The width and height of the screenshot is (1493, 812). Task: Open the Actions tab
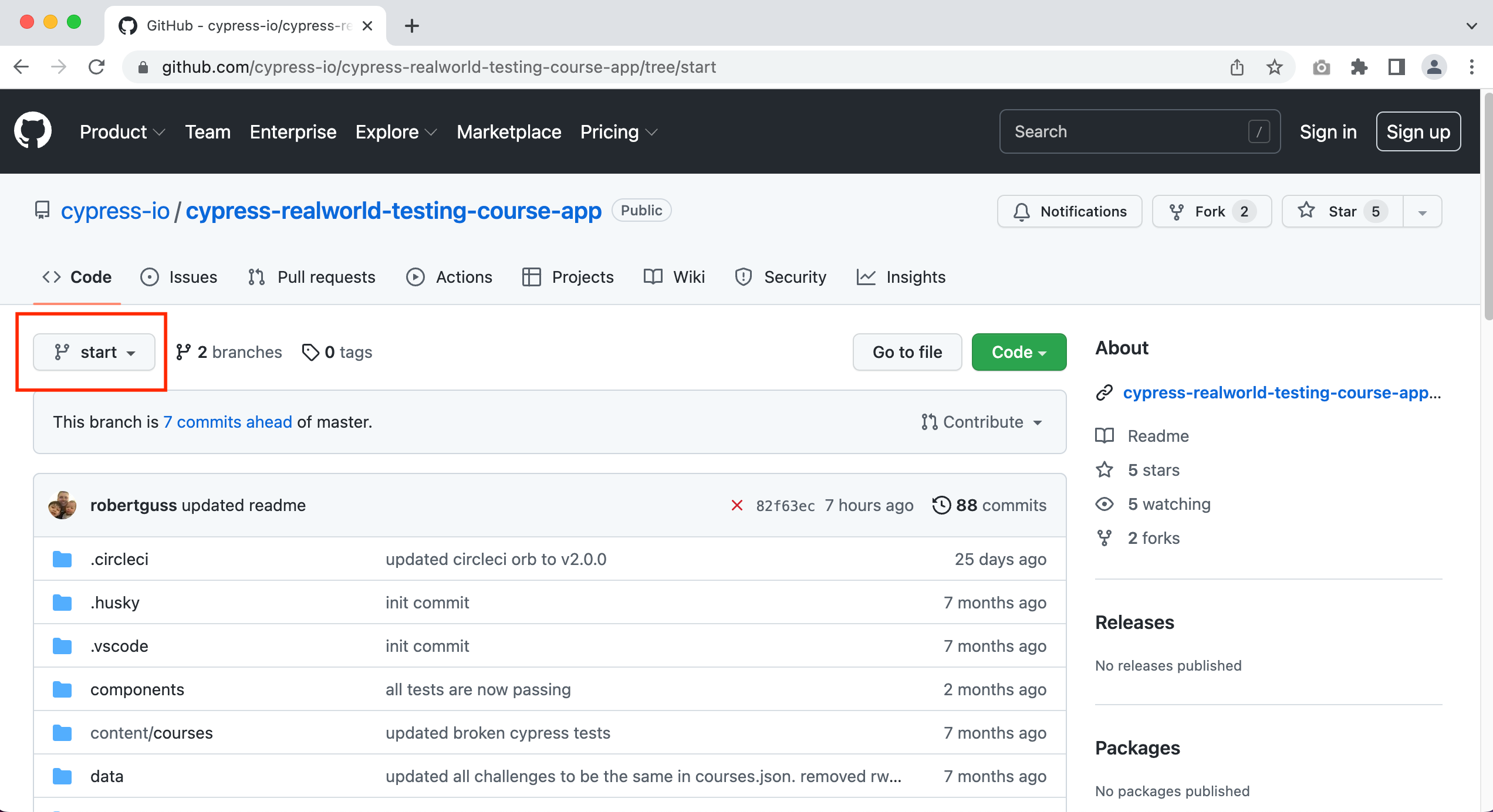point(449,277)
